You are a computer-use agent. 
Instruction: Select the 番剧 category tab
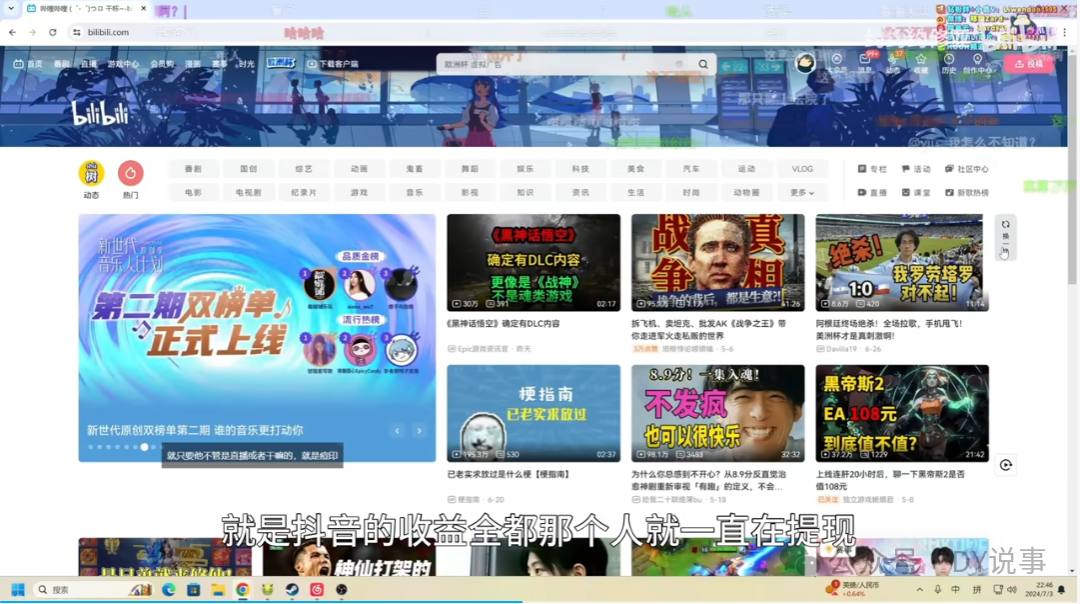(x=194, y=169)
